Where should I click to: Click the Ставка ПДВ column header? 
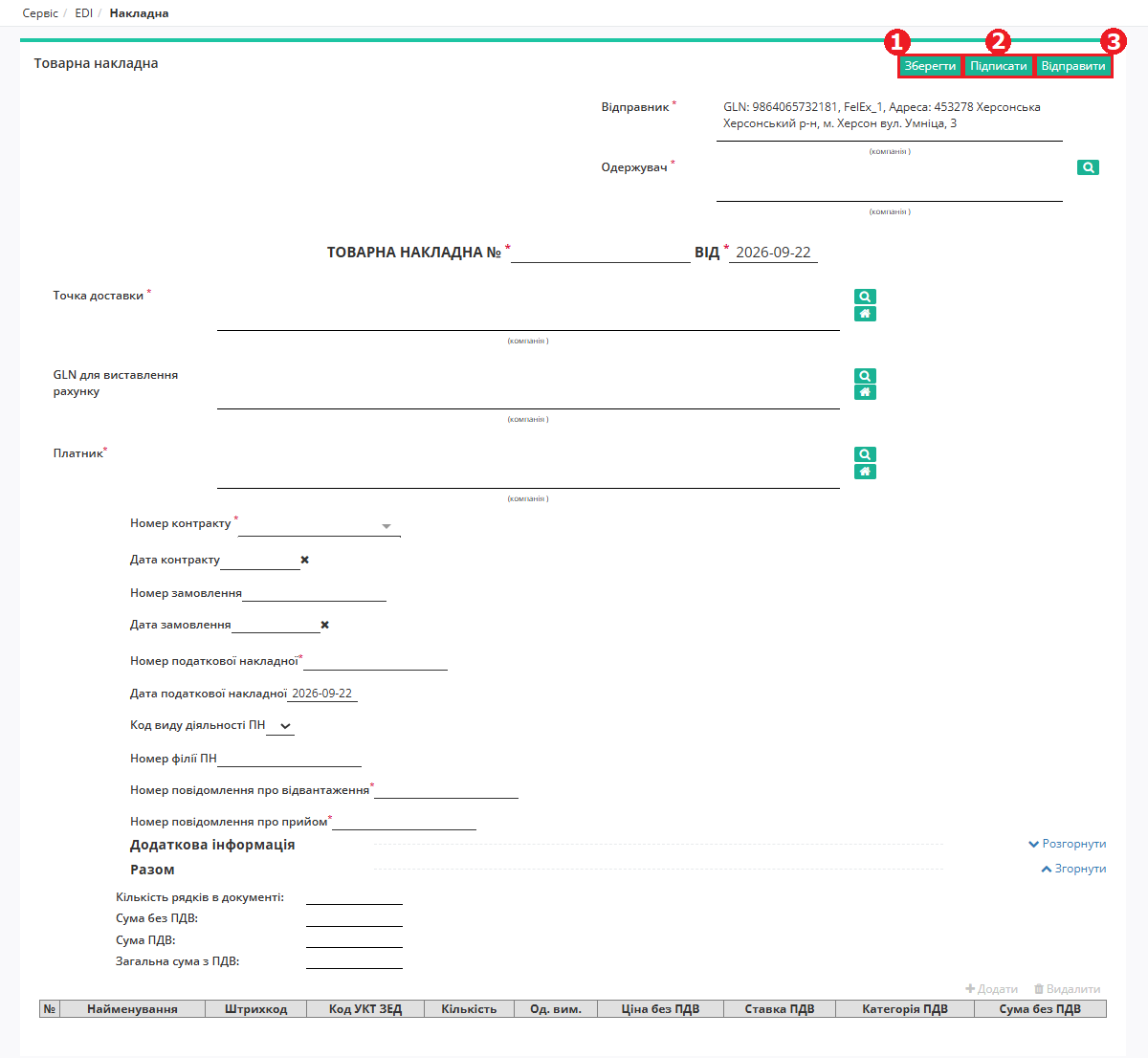pyautogui.click(x=780, y=1009)
